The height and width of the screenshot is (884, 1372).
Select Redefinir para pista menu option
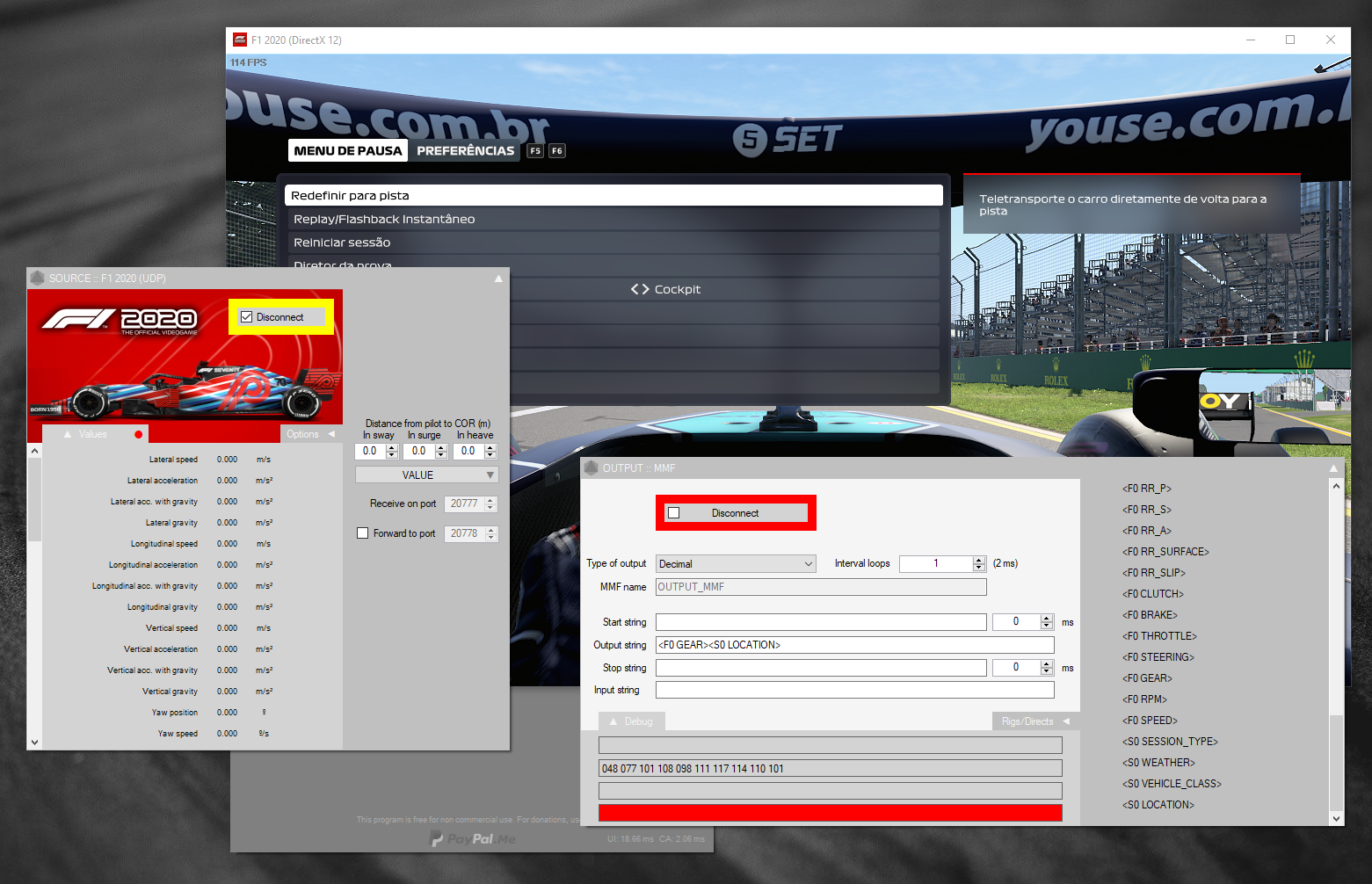pos(613,195)
